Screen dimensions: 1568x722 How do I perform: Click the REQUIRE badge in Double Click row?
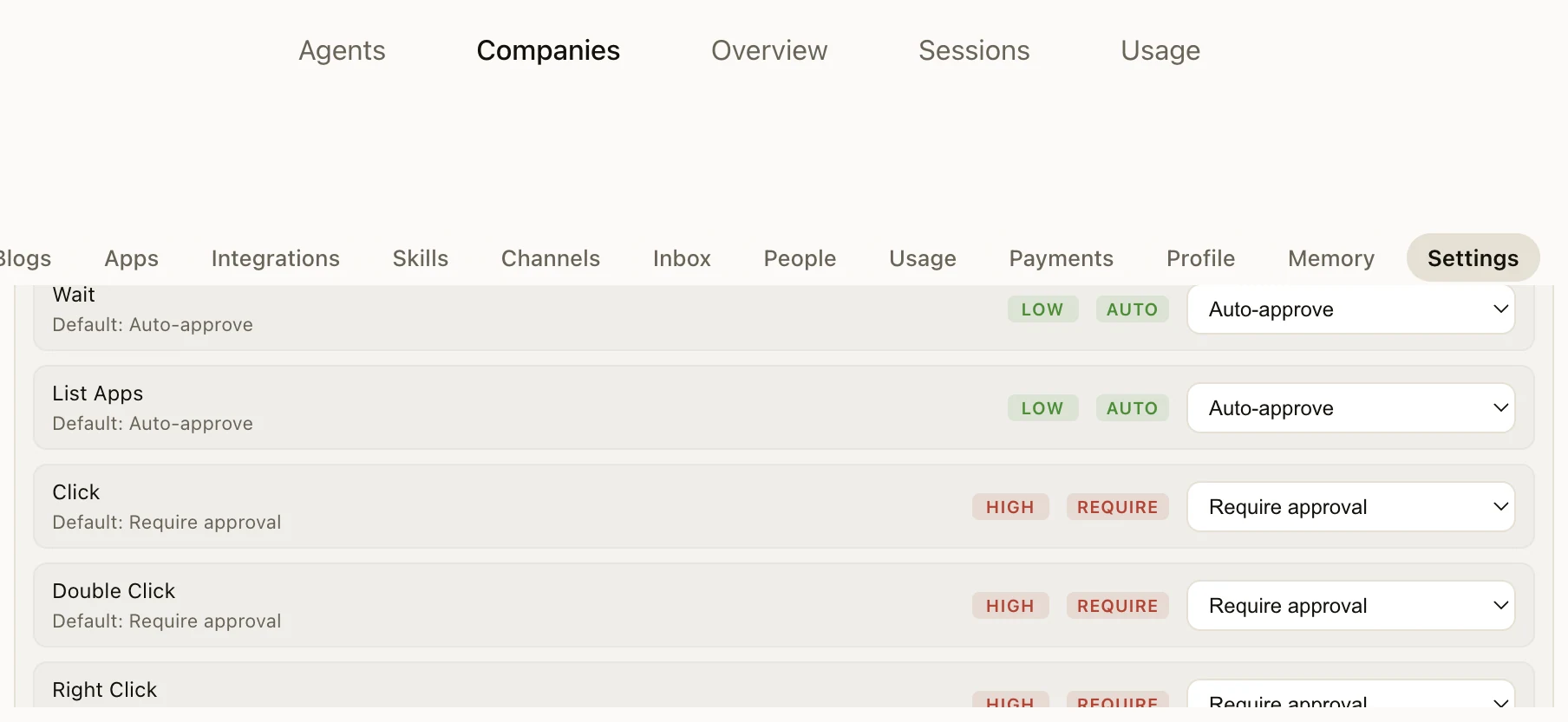click(x=1117, y=606)
